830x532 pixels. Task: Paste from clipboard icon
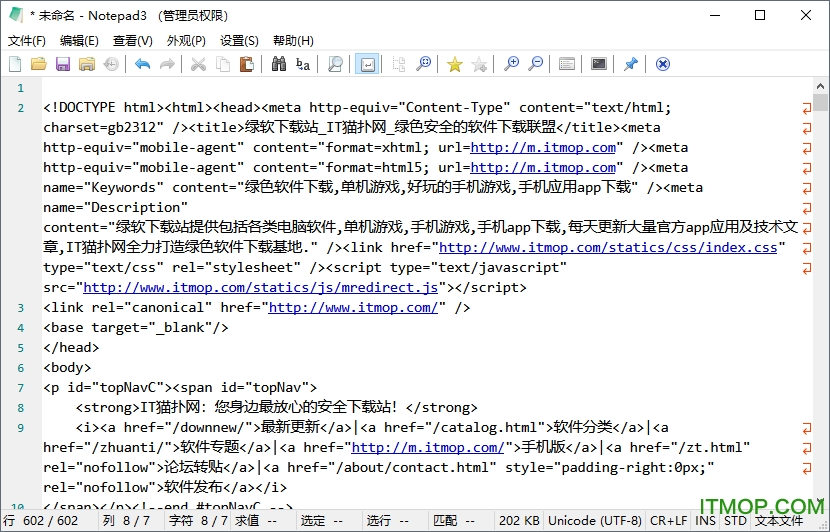[247, 64]
